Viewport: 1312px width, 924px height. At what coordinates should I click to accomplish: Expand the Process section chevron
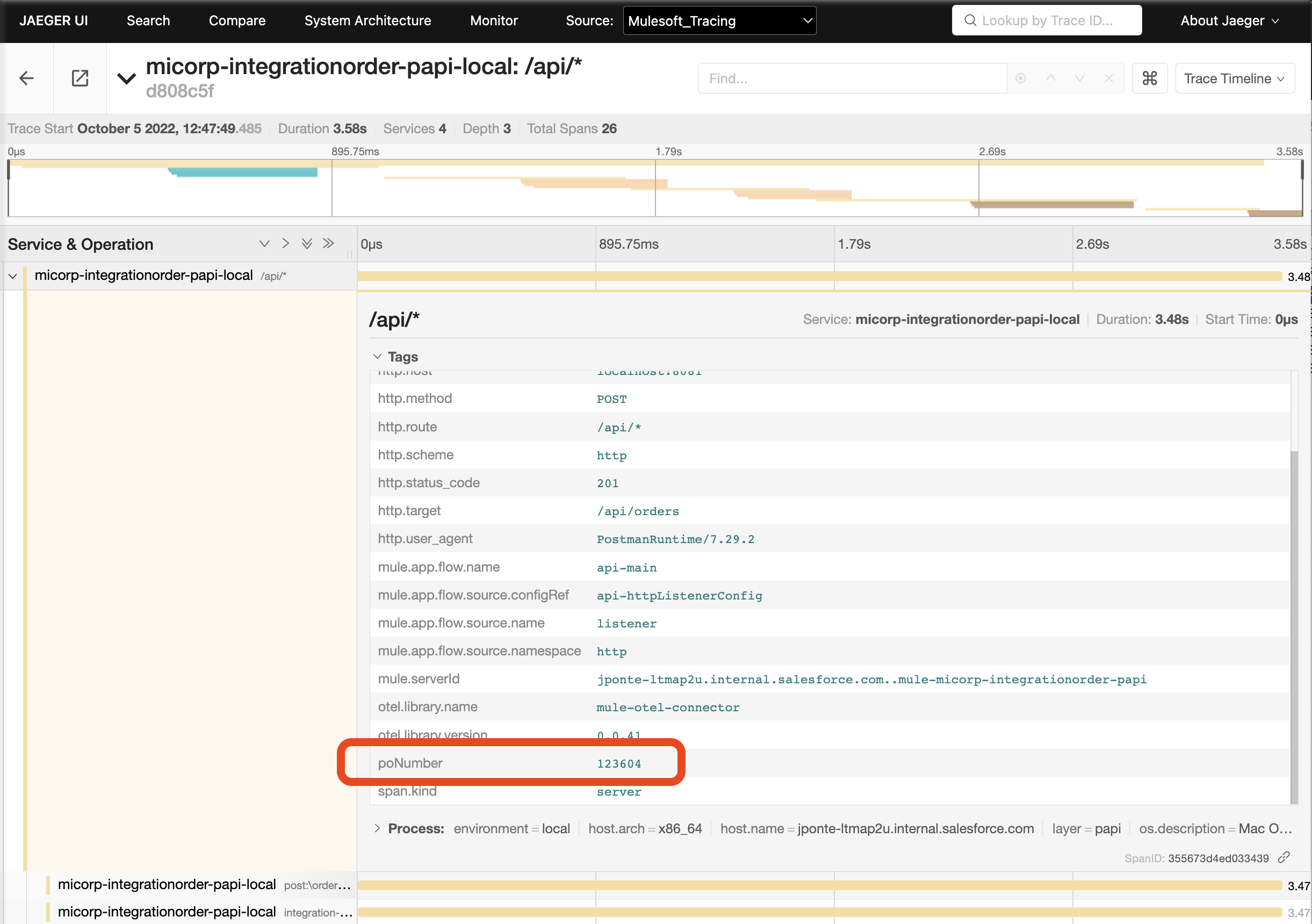[x=377, y=828]
